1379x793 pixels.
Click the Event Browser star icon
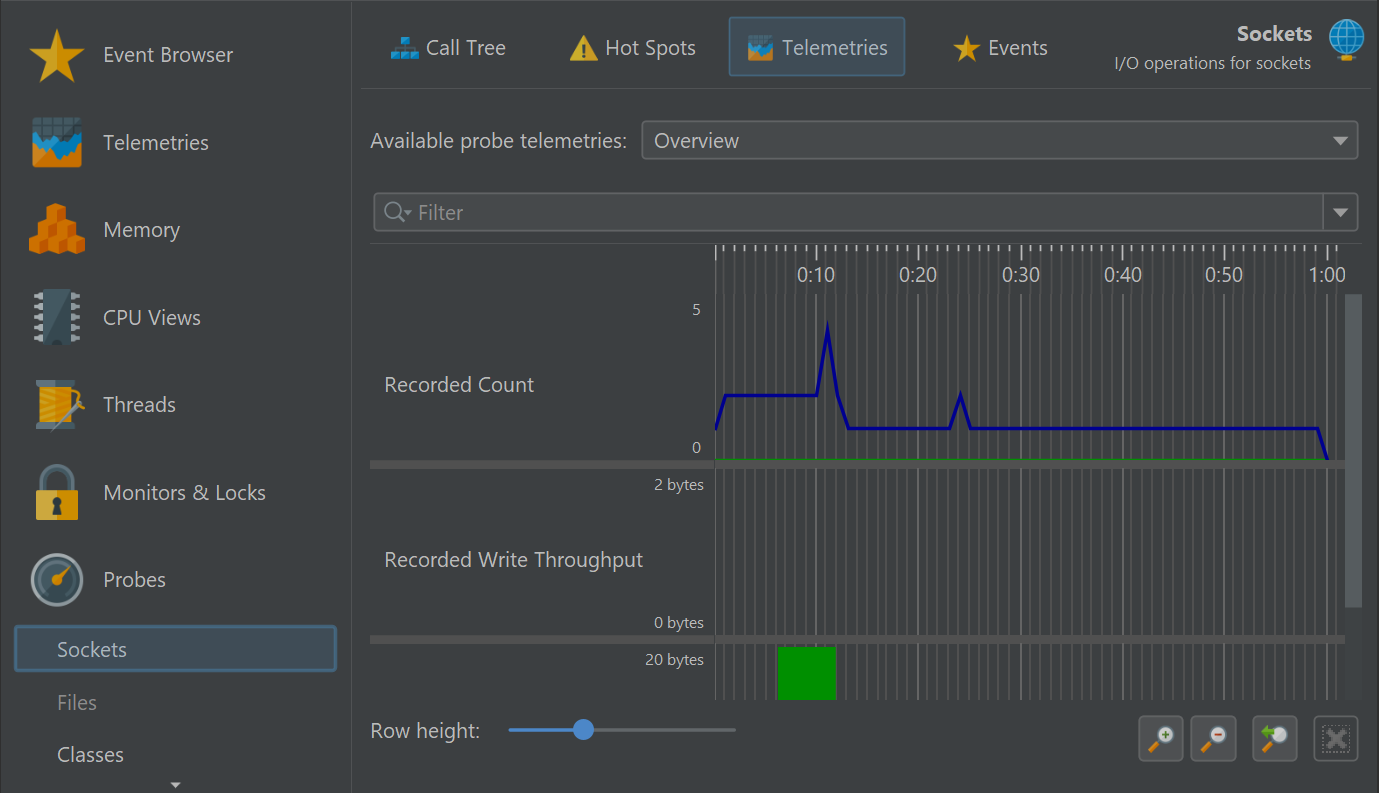56,56
